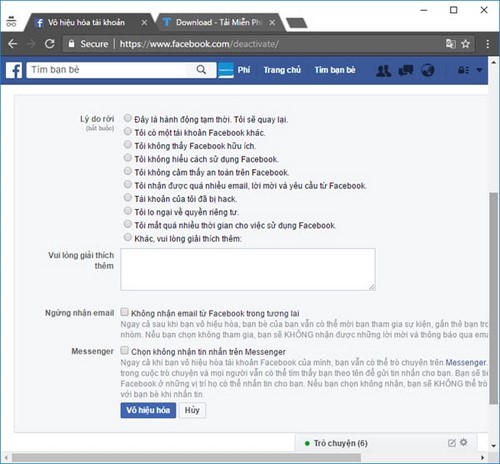The height and width of the screenshot is (464, 500).
Task: Select 'Tài khoản của tôi đã bị hack'
Action: pyautogui.click(x=128, y=197)
